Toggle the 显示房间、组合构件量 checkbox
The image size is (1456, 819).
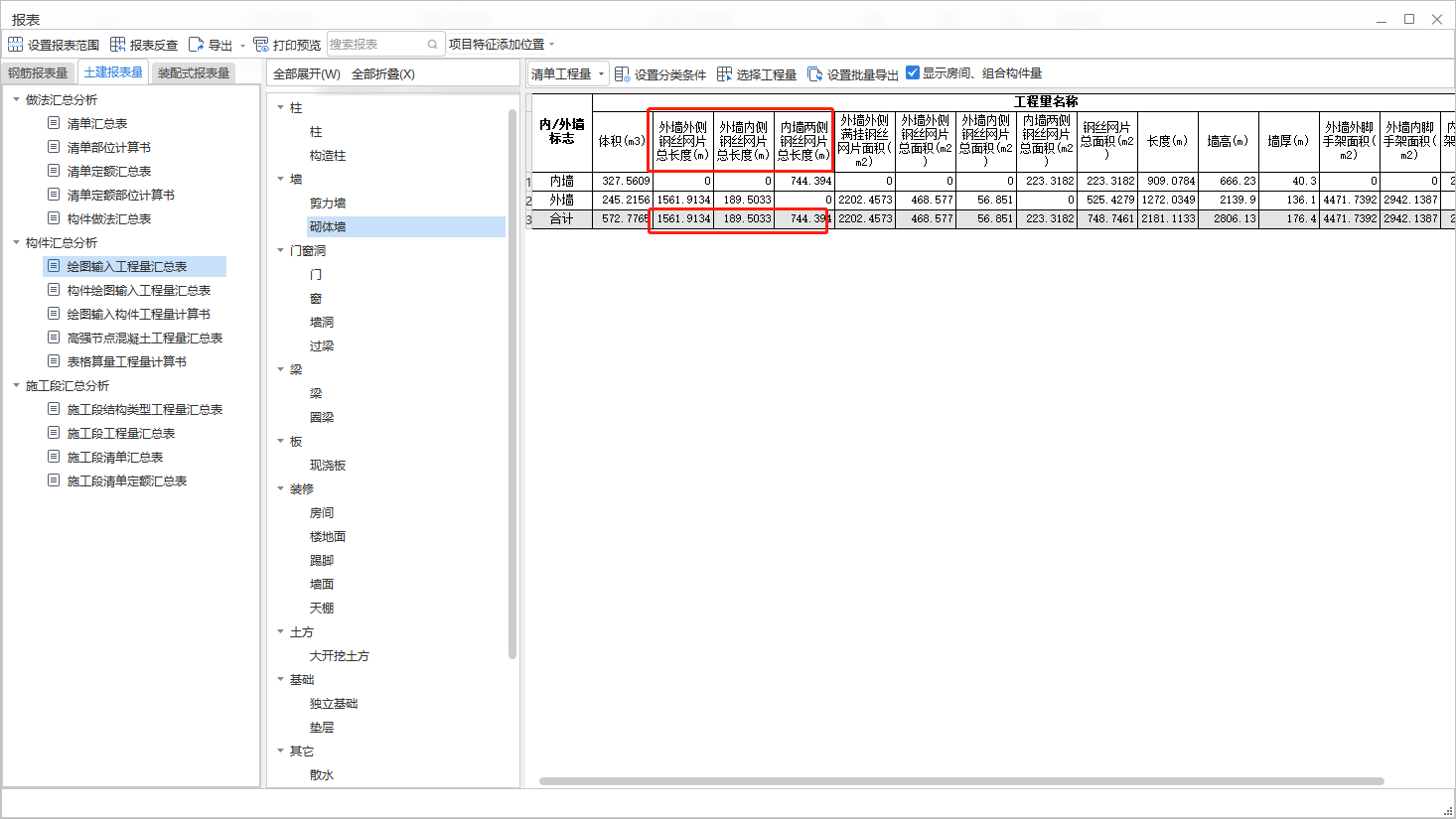(913, 72)
